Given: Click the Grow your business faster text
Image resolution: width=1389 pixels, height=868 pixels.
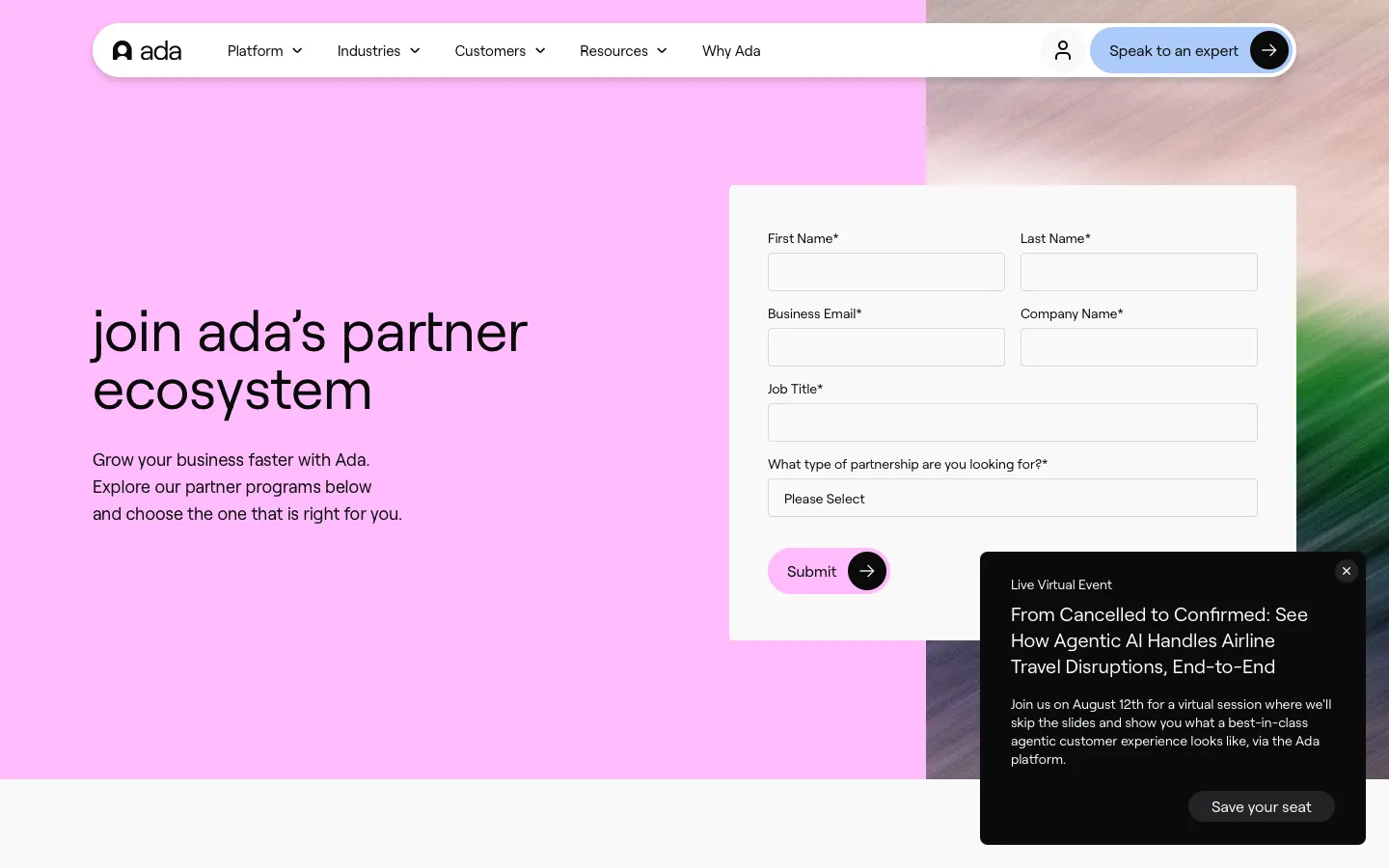Looking at the screenshot, I should [x=247, y=486].
